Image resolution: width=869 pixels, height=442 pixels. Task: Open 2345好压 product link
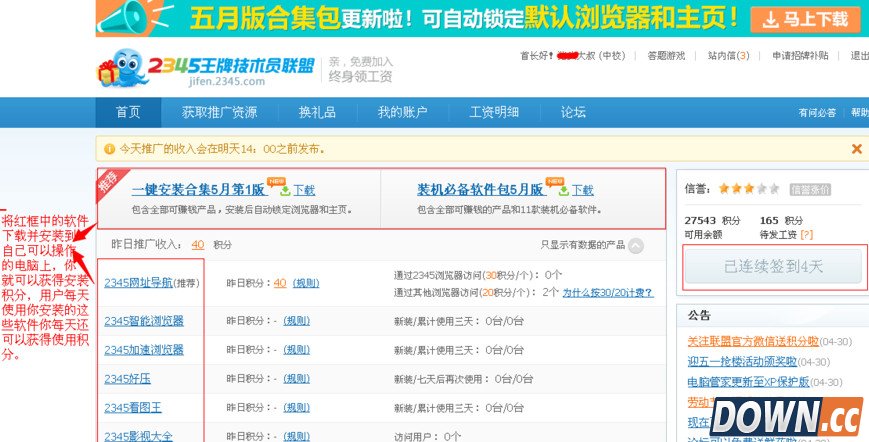click(x=127, y=379)
